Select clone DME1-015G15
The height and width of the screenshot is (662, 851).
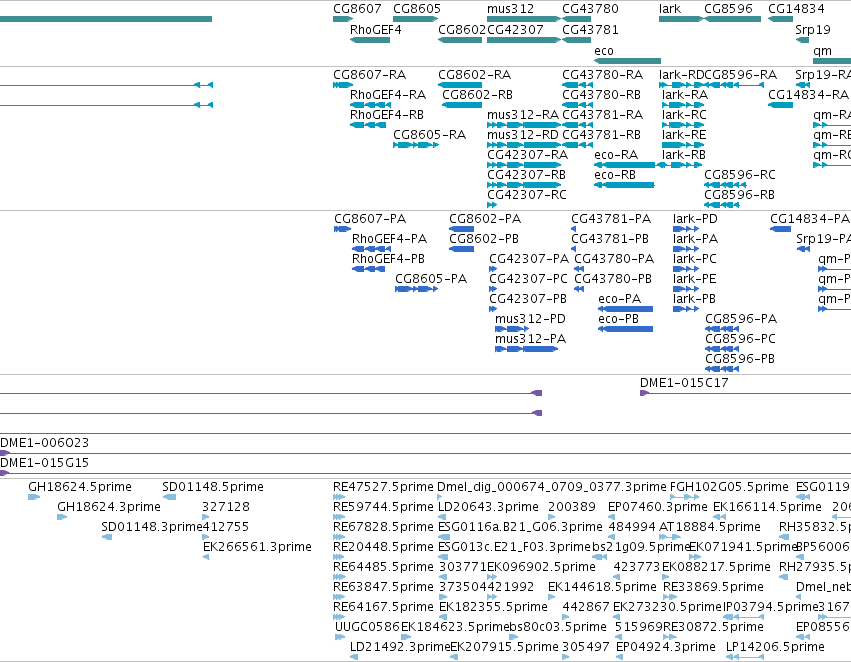tap(45, 463)
